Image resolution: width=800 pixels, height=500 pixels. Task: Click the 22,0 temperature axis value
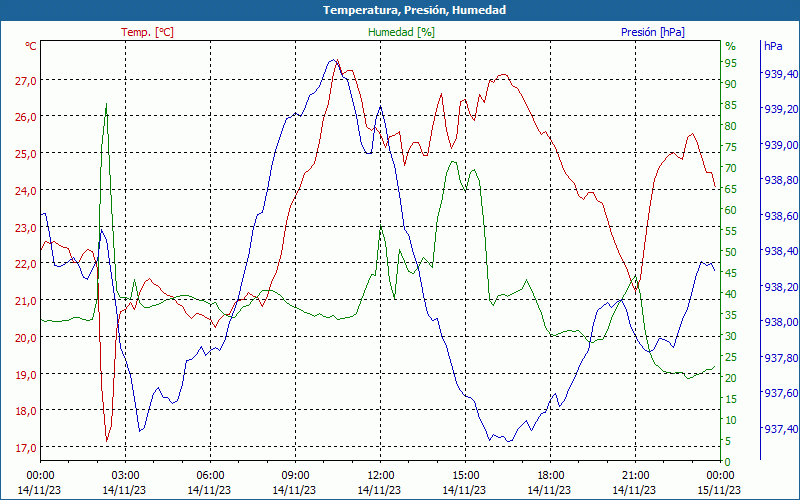pos(26,264)
